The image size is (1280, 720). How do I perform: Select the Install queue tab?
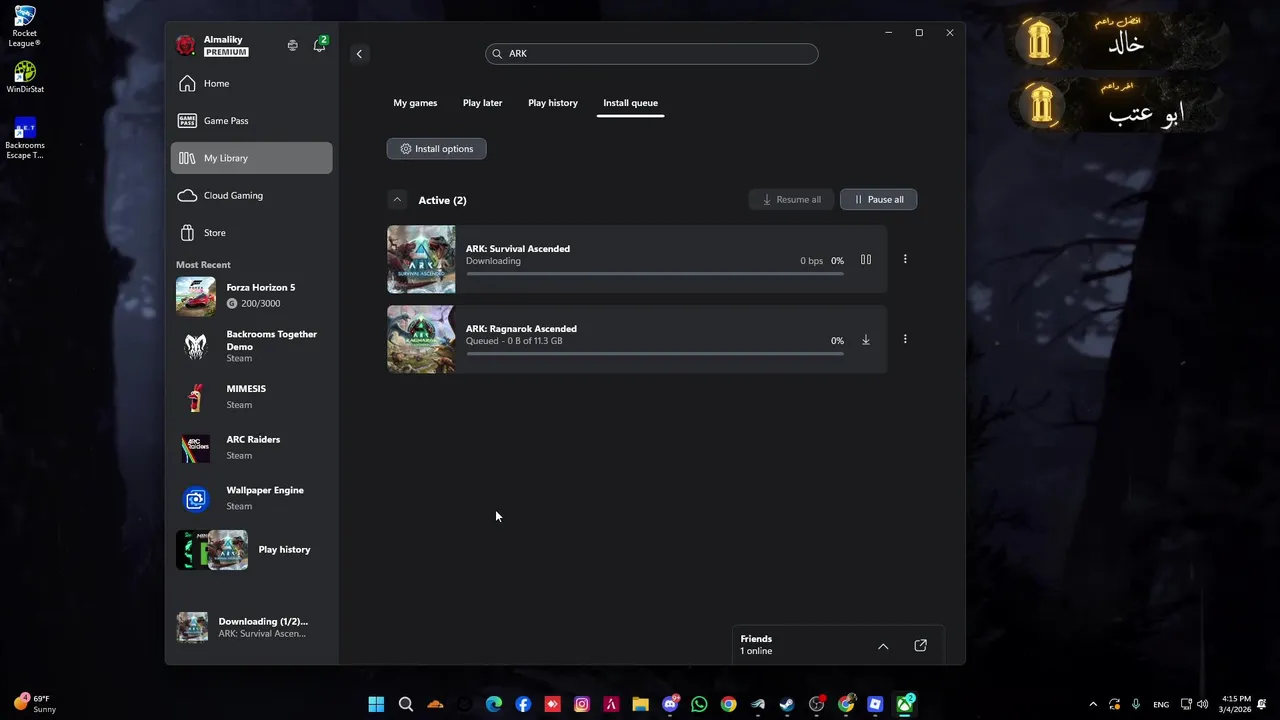click(630, 103)
